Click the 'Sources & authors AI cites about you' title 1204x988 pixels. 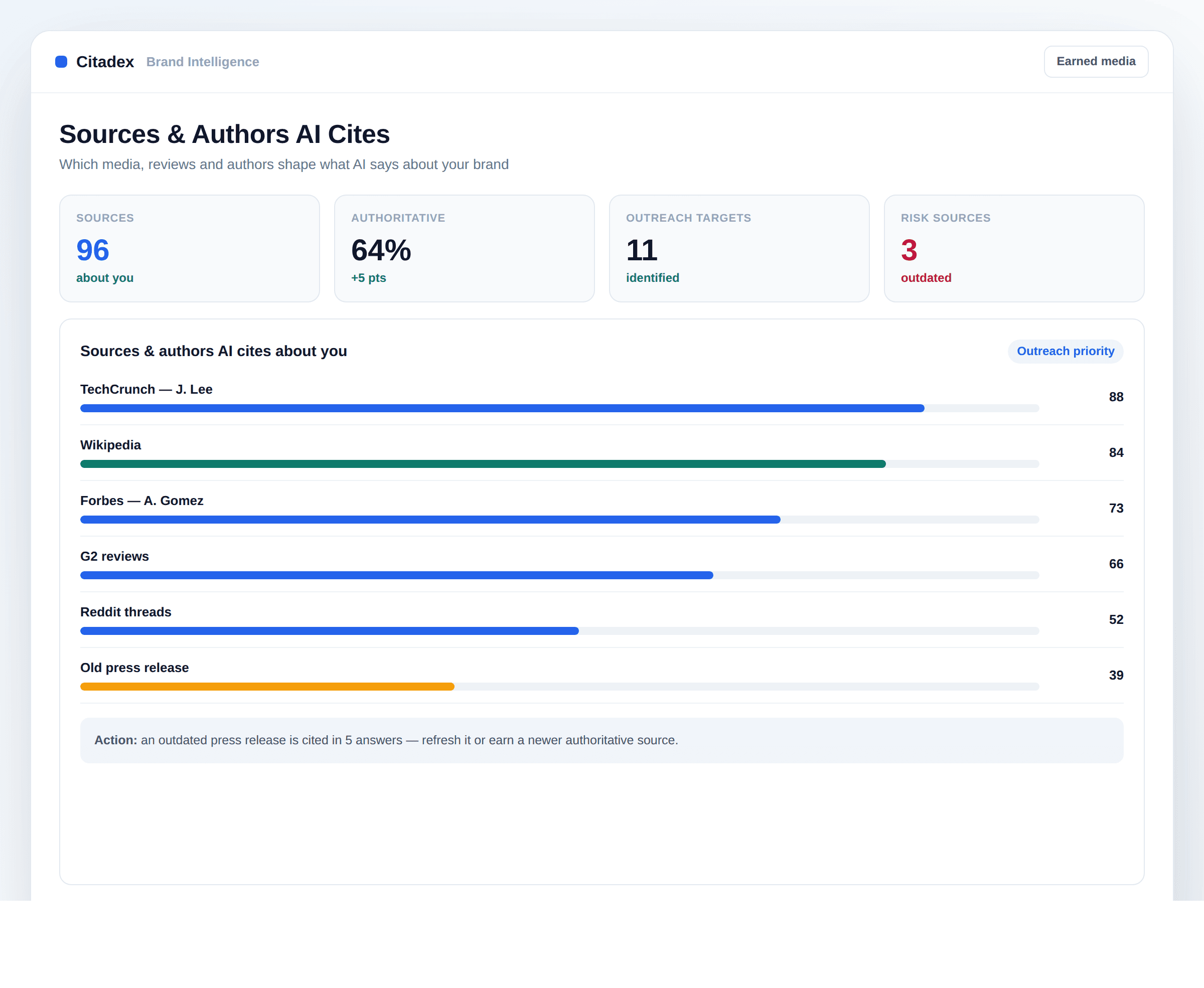tap(214, 351)
